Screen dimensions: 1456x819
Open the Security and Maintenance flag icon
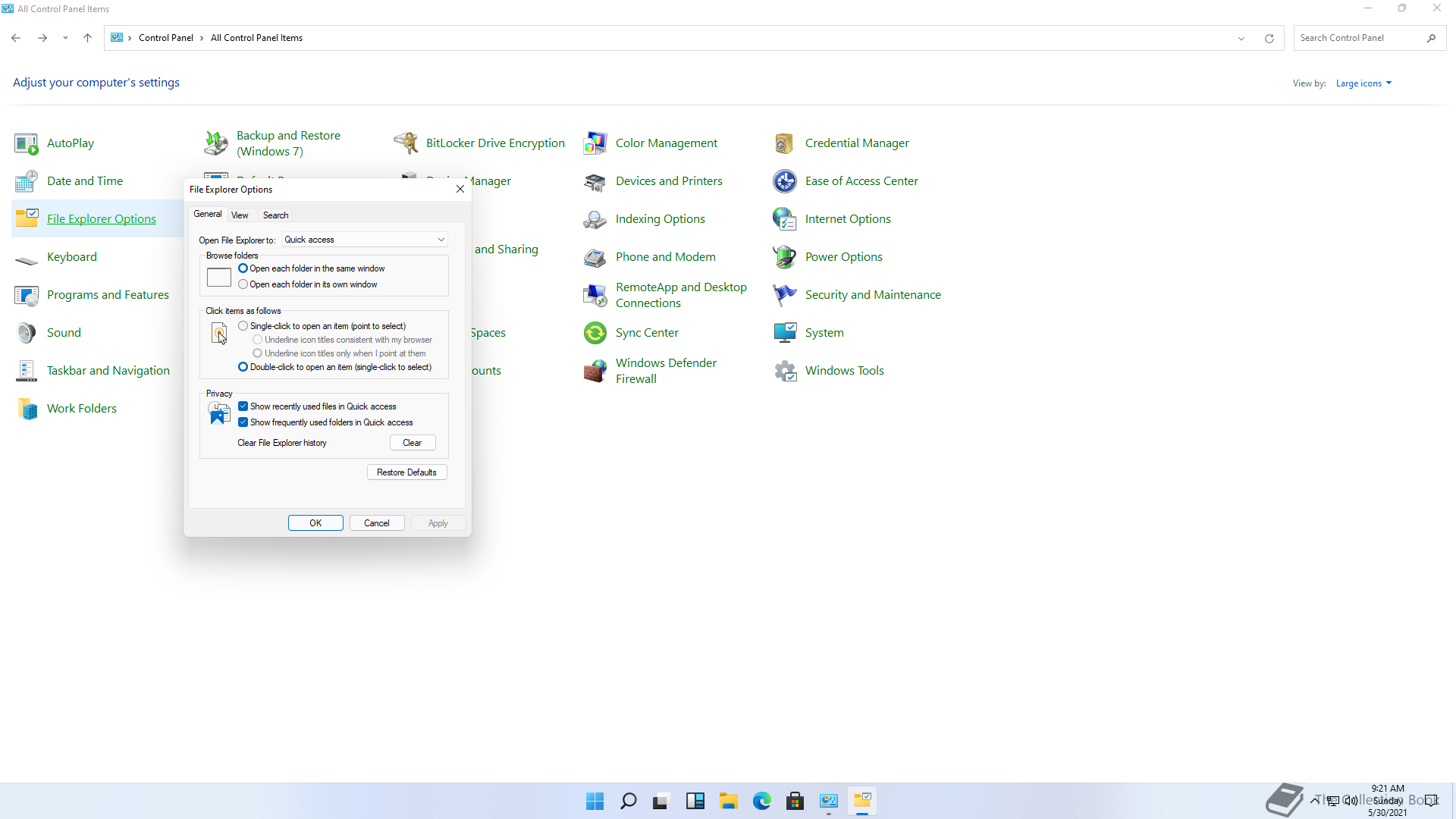785,295
